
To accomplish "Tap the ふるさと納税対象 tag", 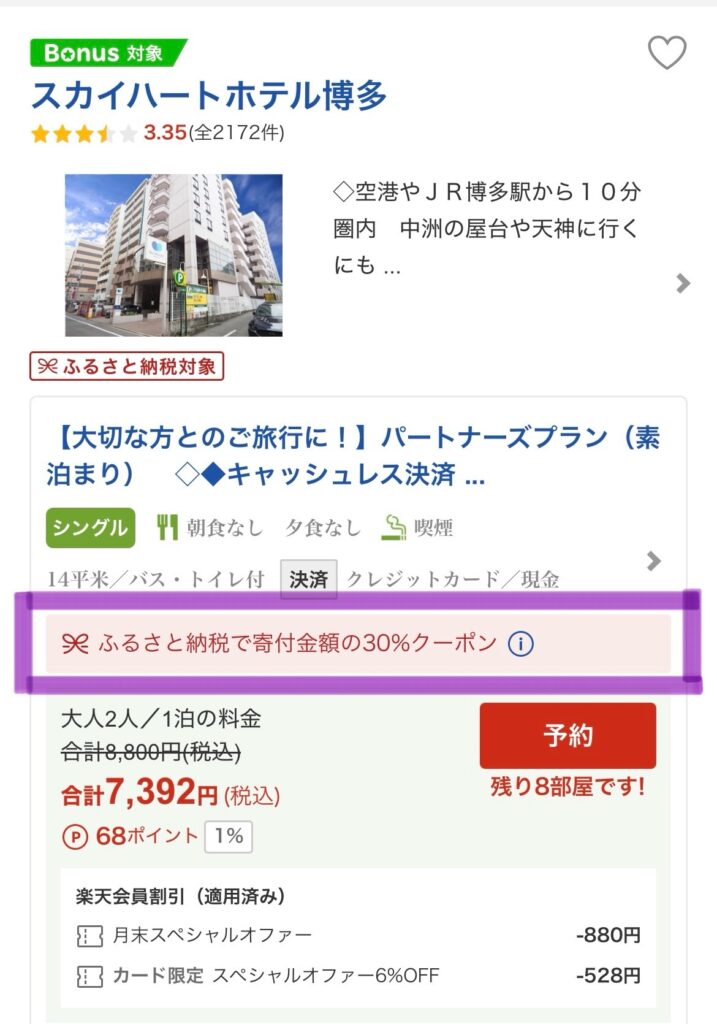I will (127, 366).
